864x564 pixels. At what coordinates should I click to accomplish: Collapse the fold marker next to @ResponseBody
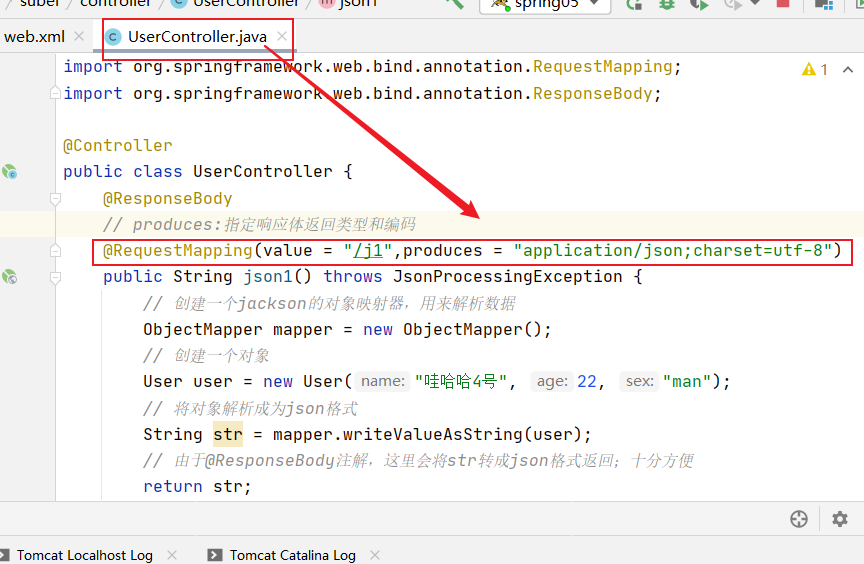coord(57,198)
